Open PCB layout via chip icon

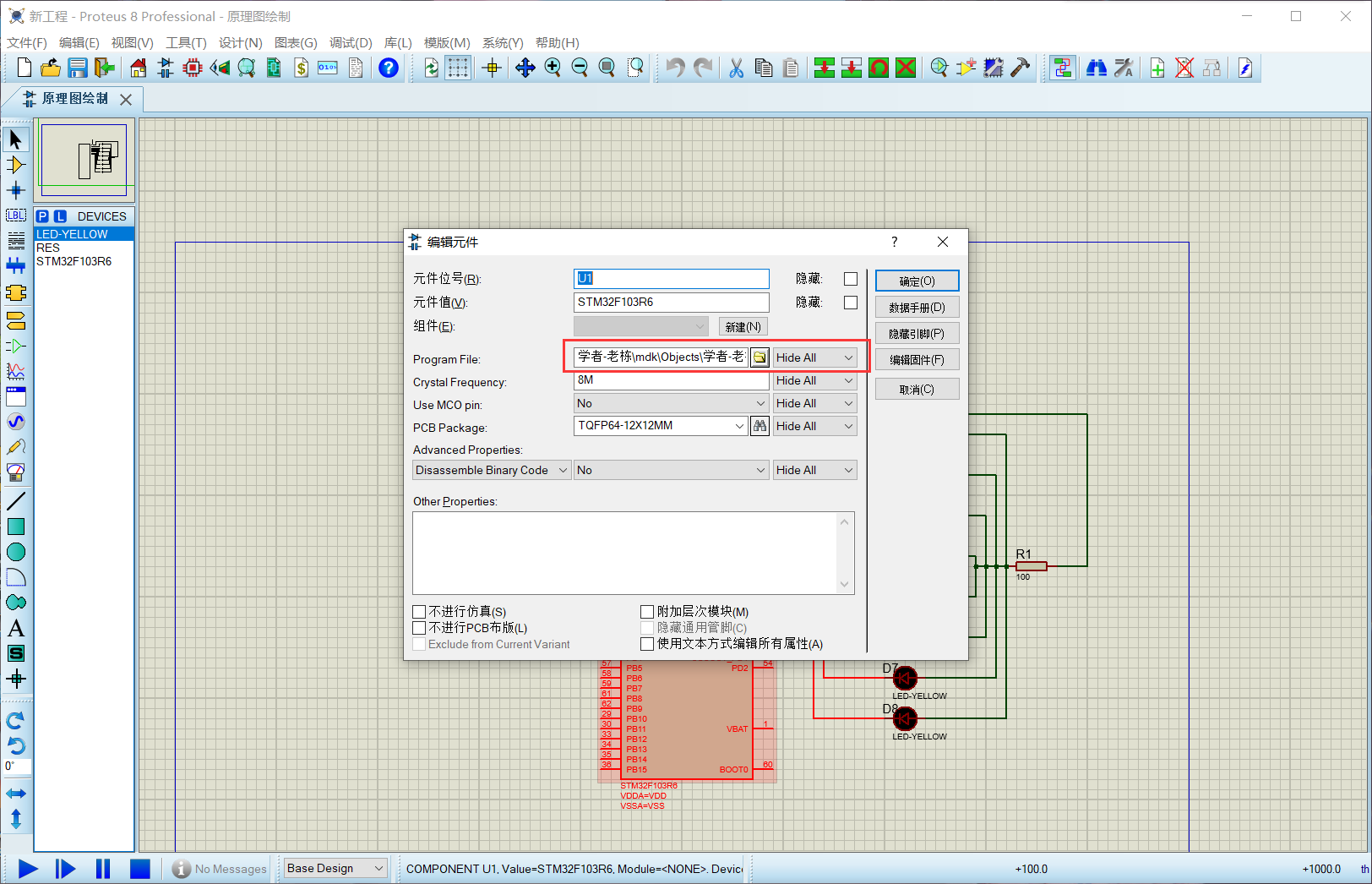193,68
